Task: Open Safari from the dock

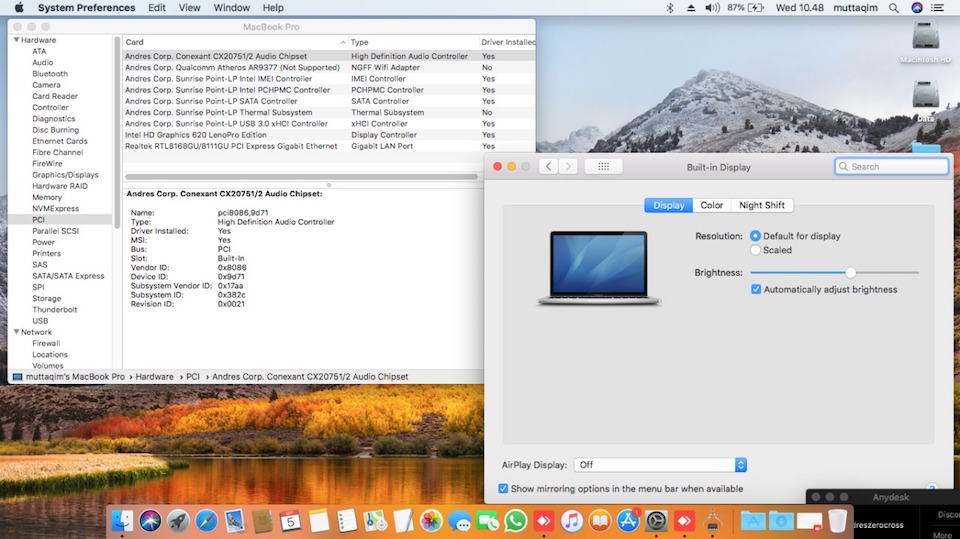Action: point(207,520)
